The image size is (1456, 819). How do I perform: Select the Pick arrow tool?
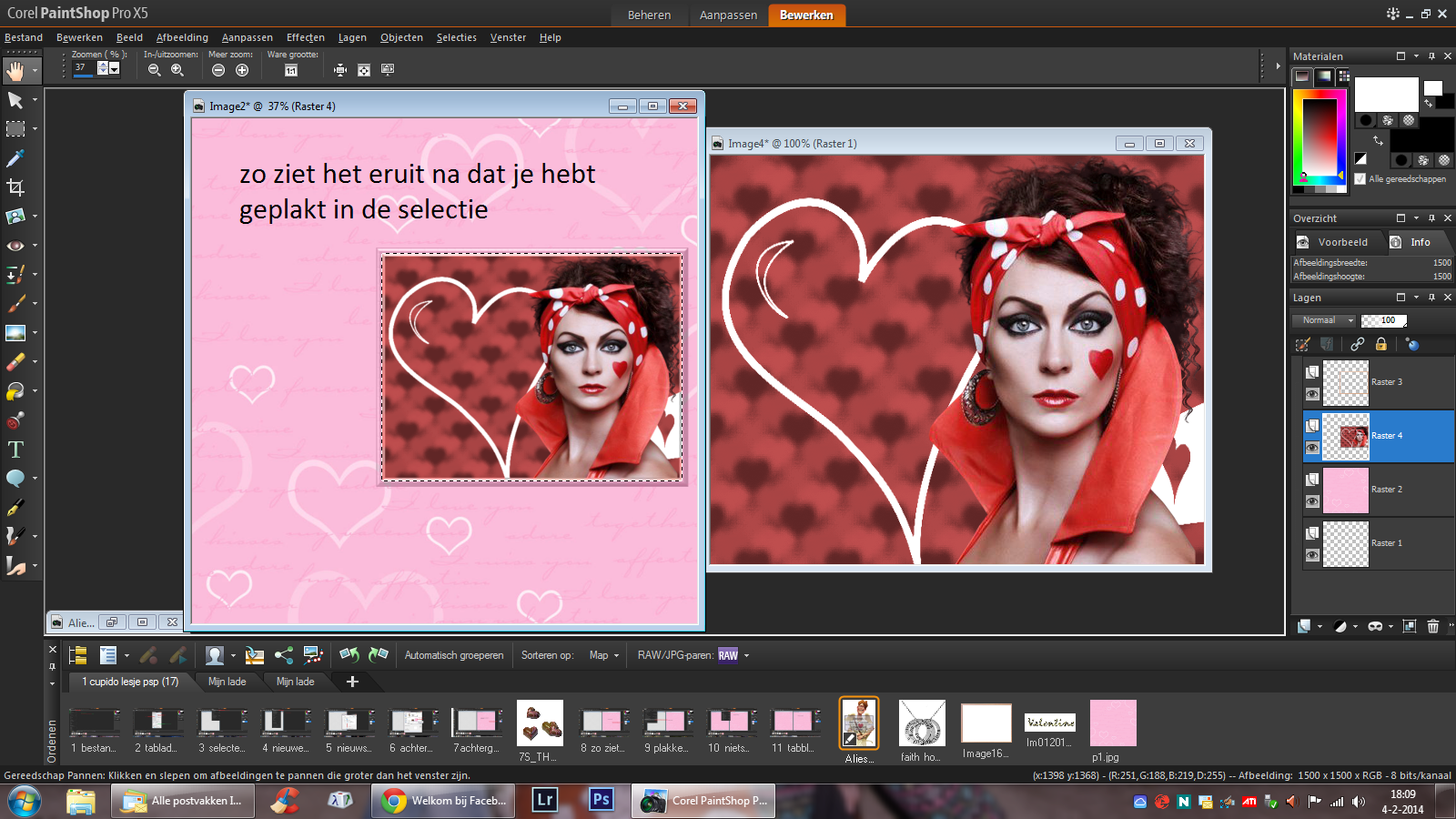click(15, 100)
